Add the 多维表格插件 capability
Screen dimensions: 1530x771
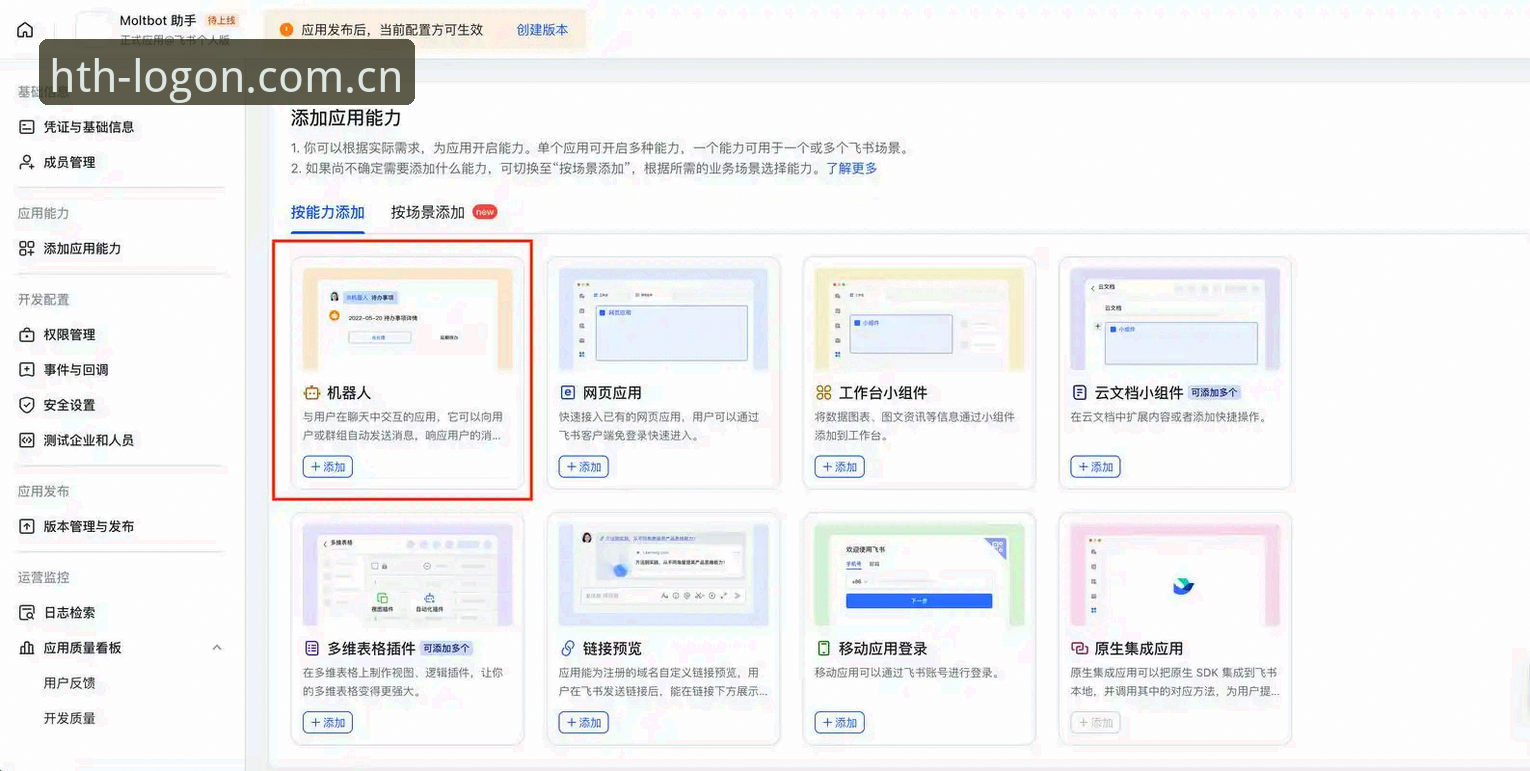click(x=328, y=722)
